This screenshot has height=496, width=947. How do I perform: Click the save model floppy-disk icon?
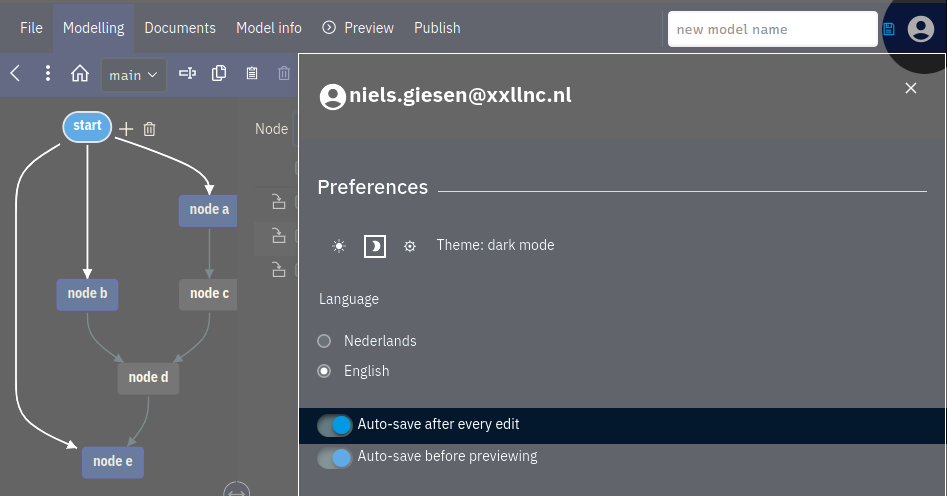pos(888,28)
